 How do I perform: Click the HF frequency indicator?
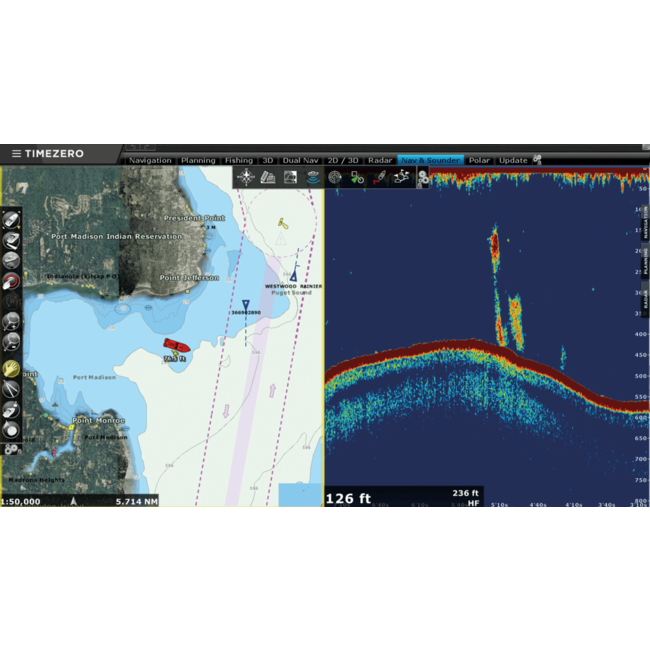click(x=473, y=503)
